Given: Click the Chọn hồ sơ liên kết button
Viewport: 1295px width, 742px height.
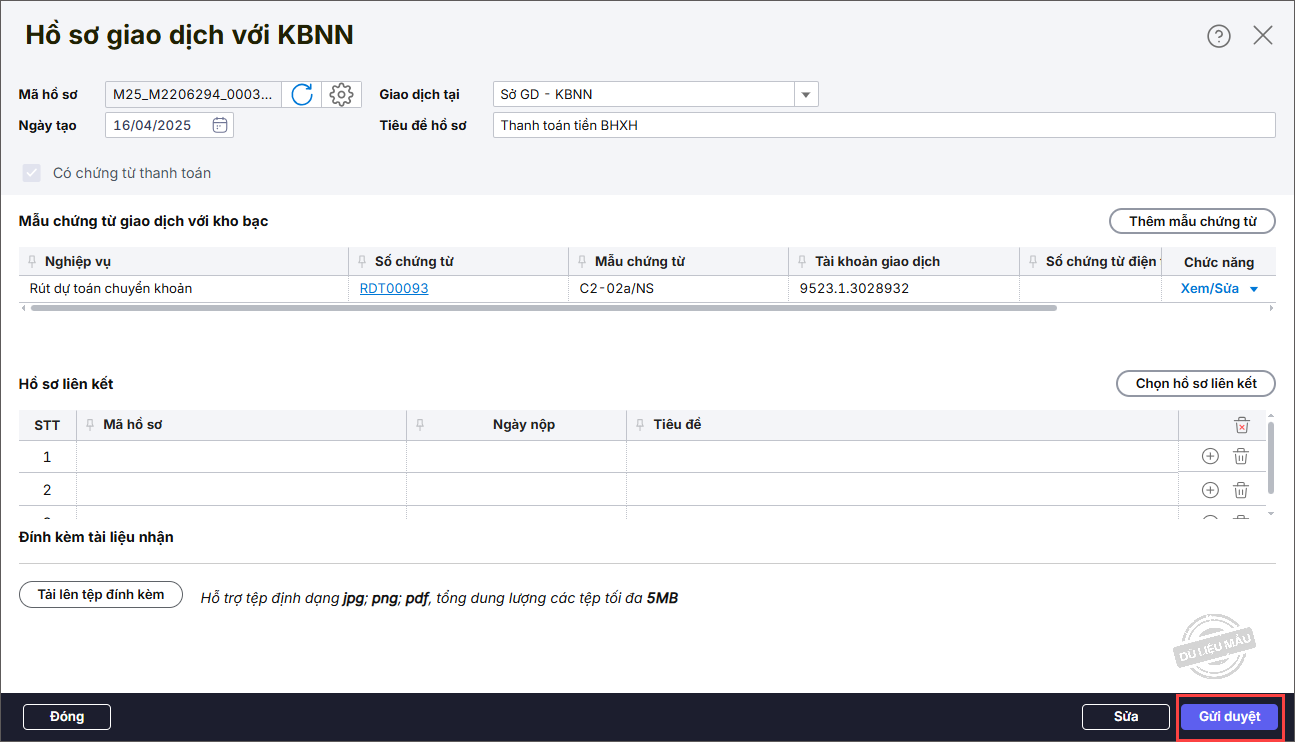Looking at the screenshot, I should tap(1195, 384).
